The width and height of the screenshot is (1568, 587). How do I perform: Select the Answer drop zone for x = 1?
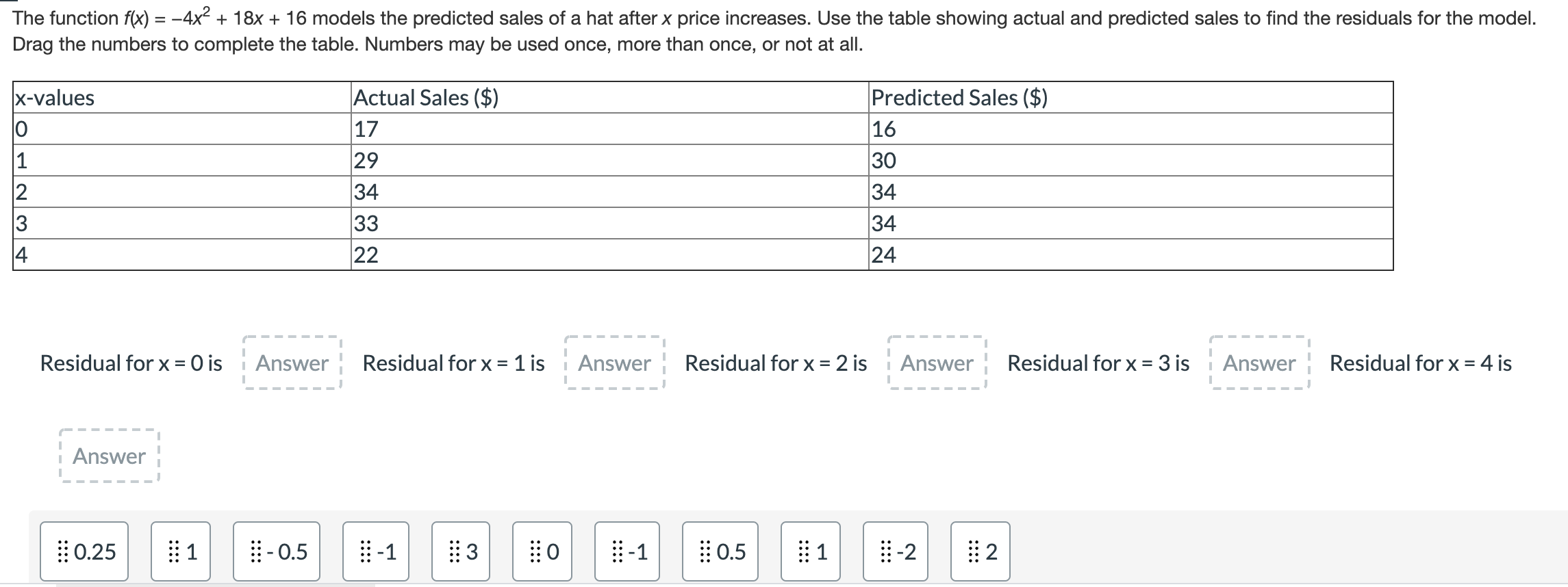click(x=614, y=363)
